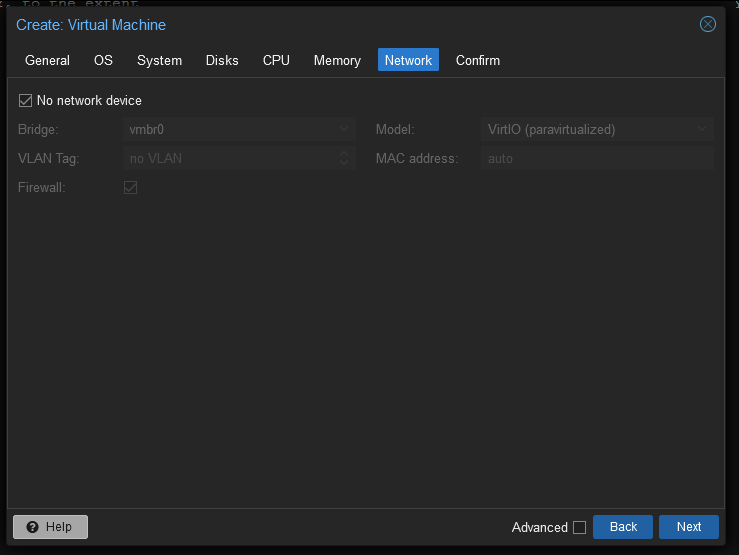Click the Help button with question icon
Image resolution: width=739 pixels, height=555 pixels.
50,527
